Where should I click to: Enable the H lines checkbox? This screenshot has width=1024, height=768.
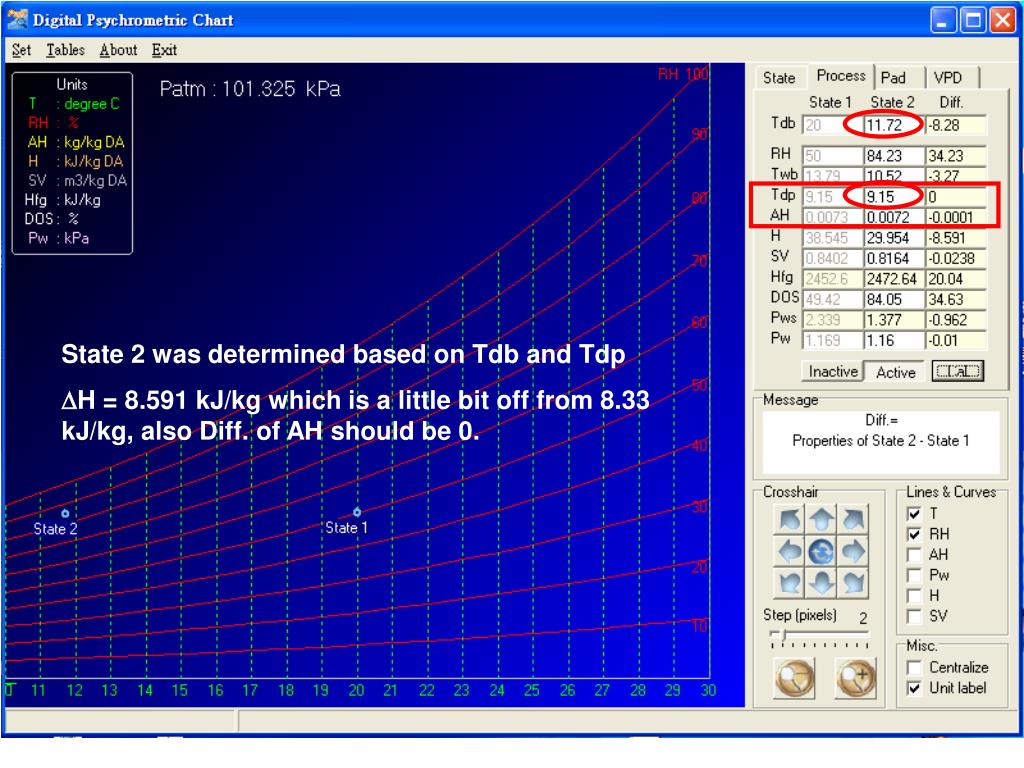pyautogui.click(x=915, y=596)
